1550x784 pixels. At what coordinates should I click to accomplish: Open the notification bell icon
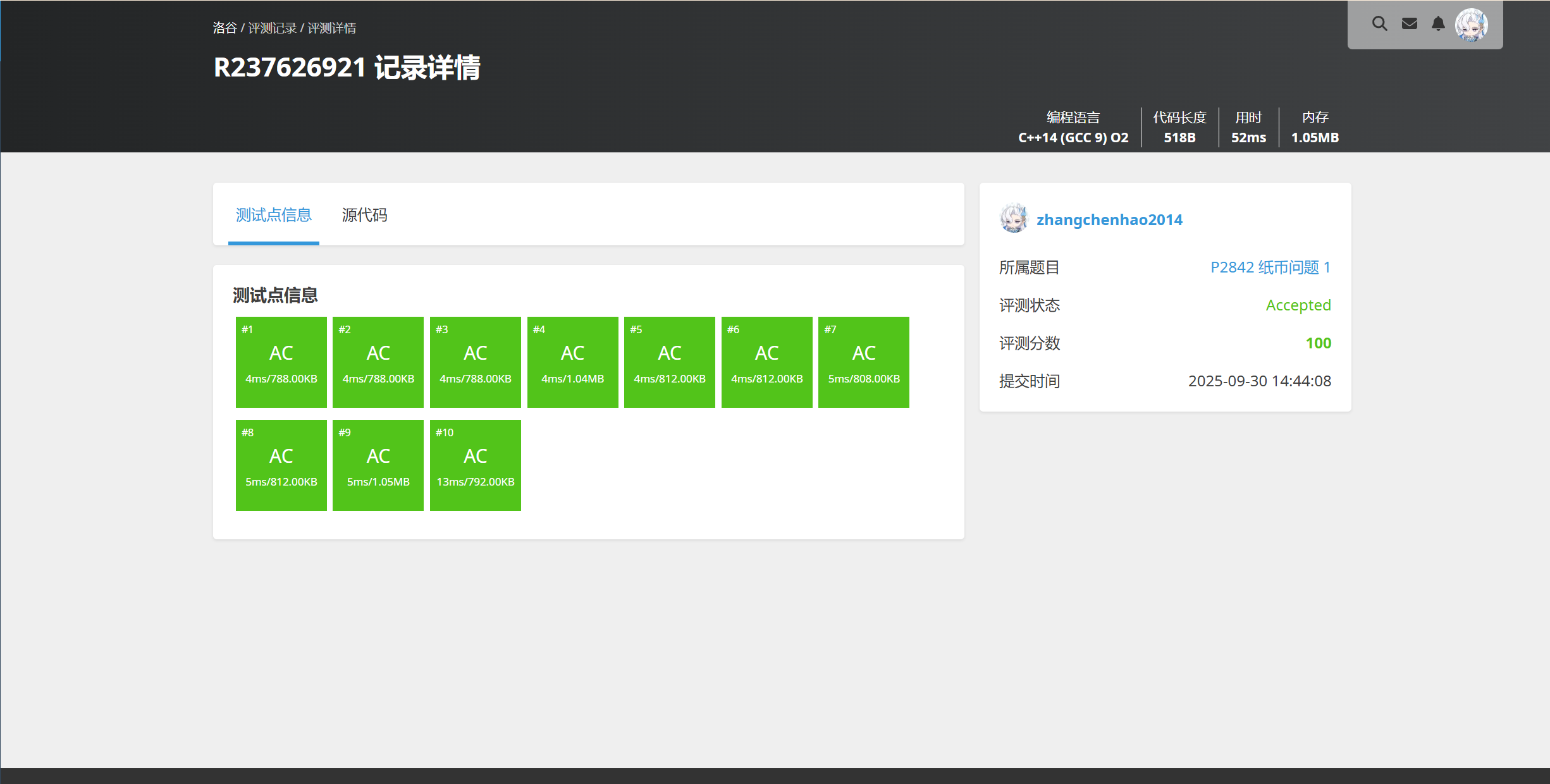pos(1438,24)
